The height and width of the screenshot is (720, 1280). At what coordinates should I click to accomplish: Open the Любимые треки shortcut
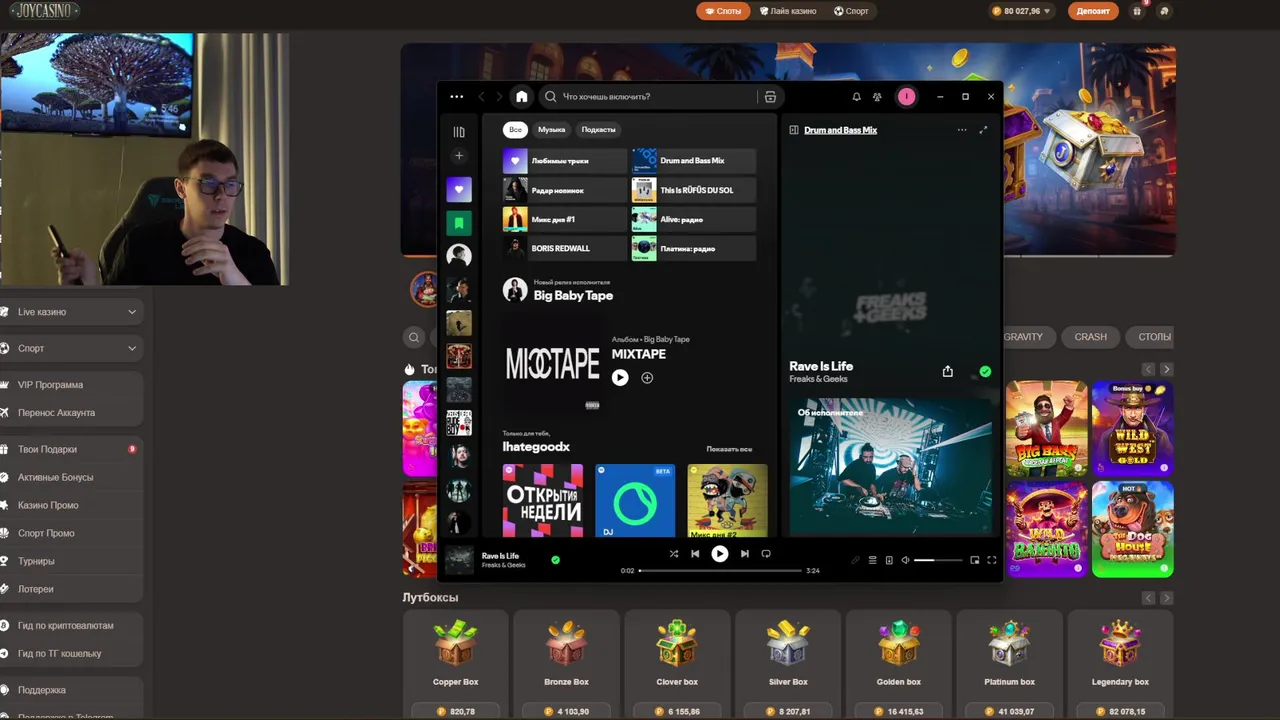tap(565, 161)
